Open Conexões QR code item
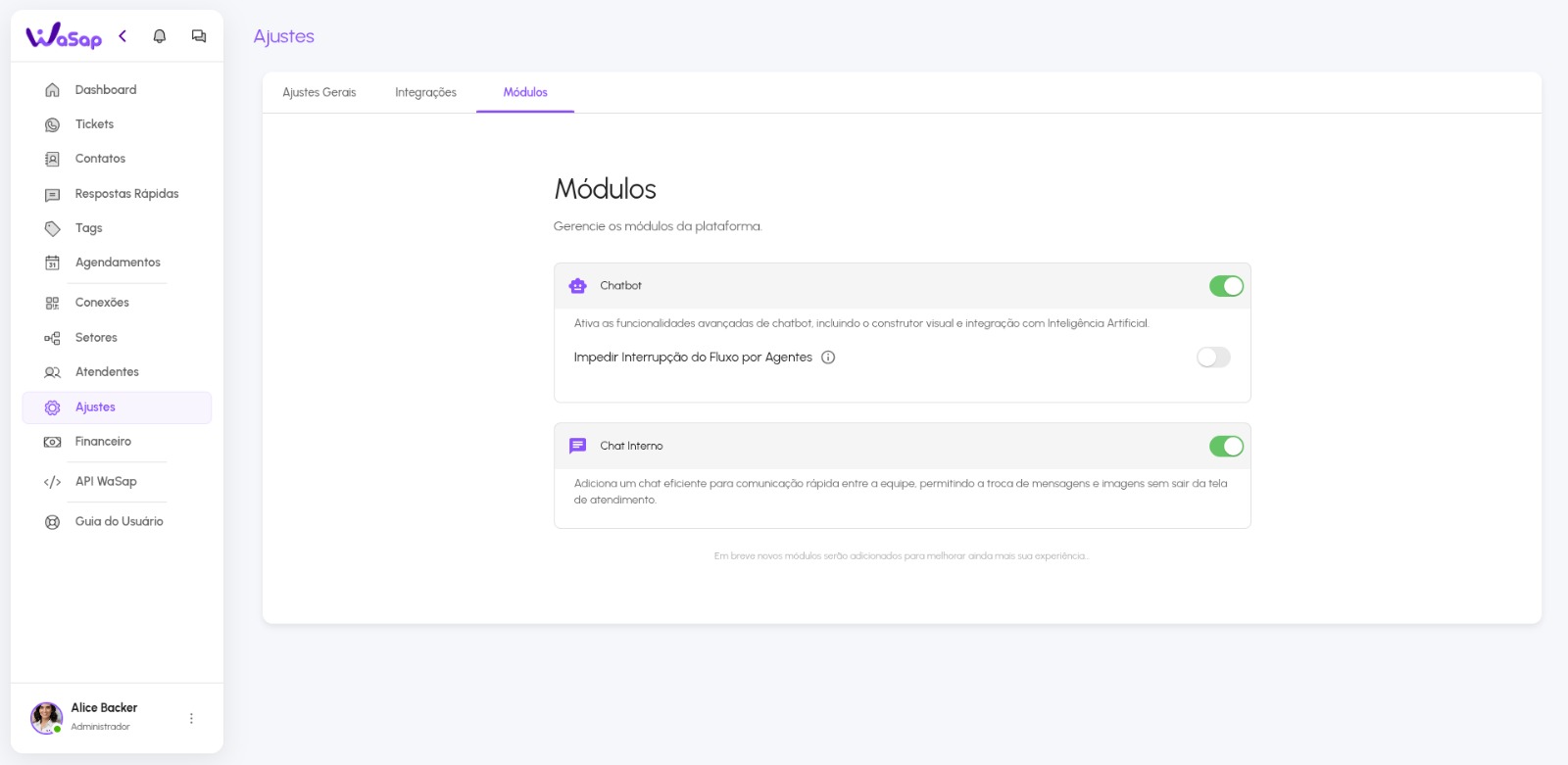The width and height of the screenshot is (1568, 765). [x=102, y=303]
